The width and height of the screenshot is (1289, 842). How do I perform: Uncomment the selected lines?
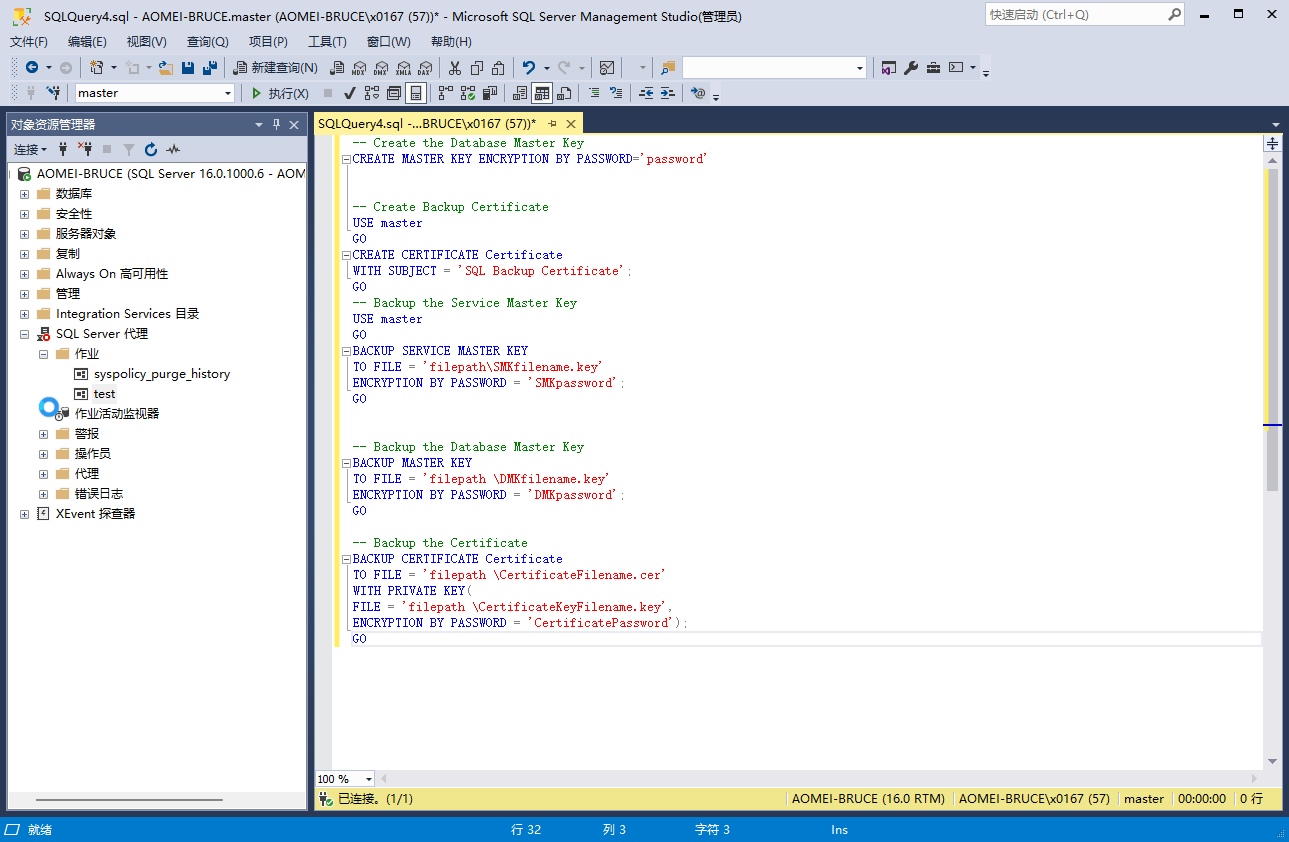tap(616, 93)
